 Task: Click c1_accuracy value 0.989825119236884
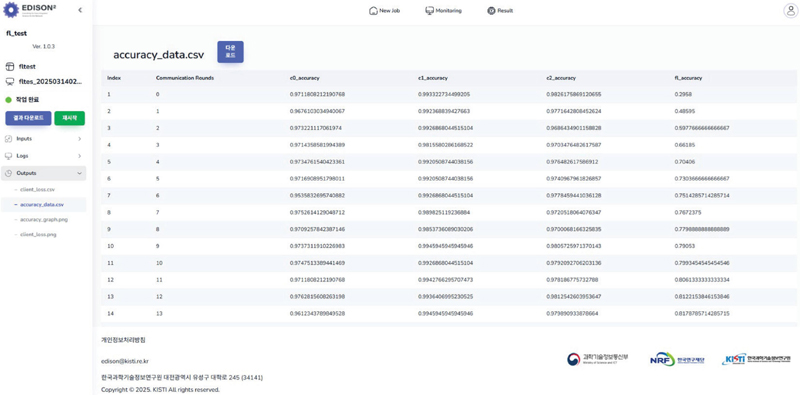click(444, 212)
